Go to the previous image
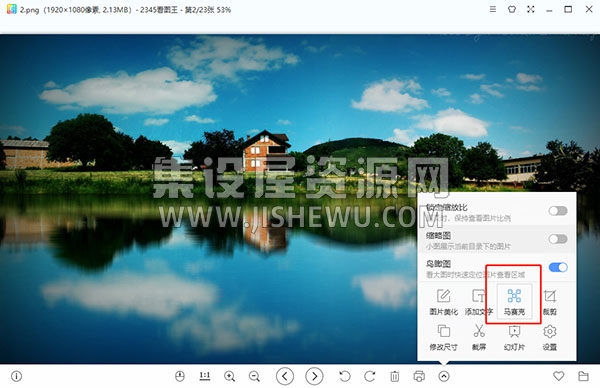 coord(285,376)
